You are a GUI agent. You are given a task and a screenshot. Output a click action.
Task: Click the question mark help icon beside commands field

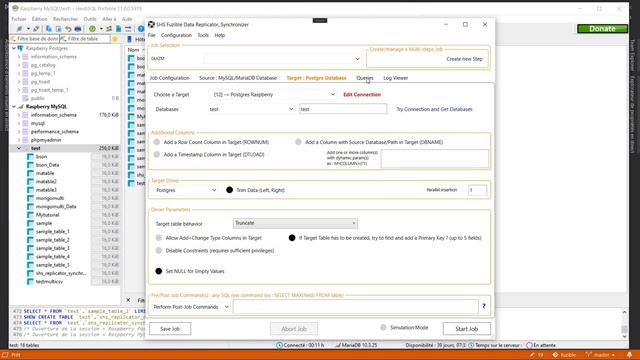tap(484, 306)
